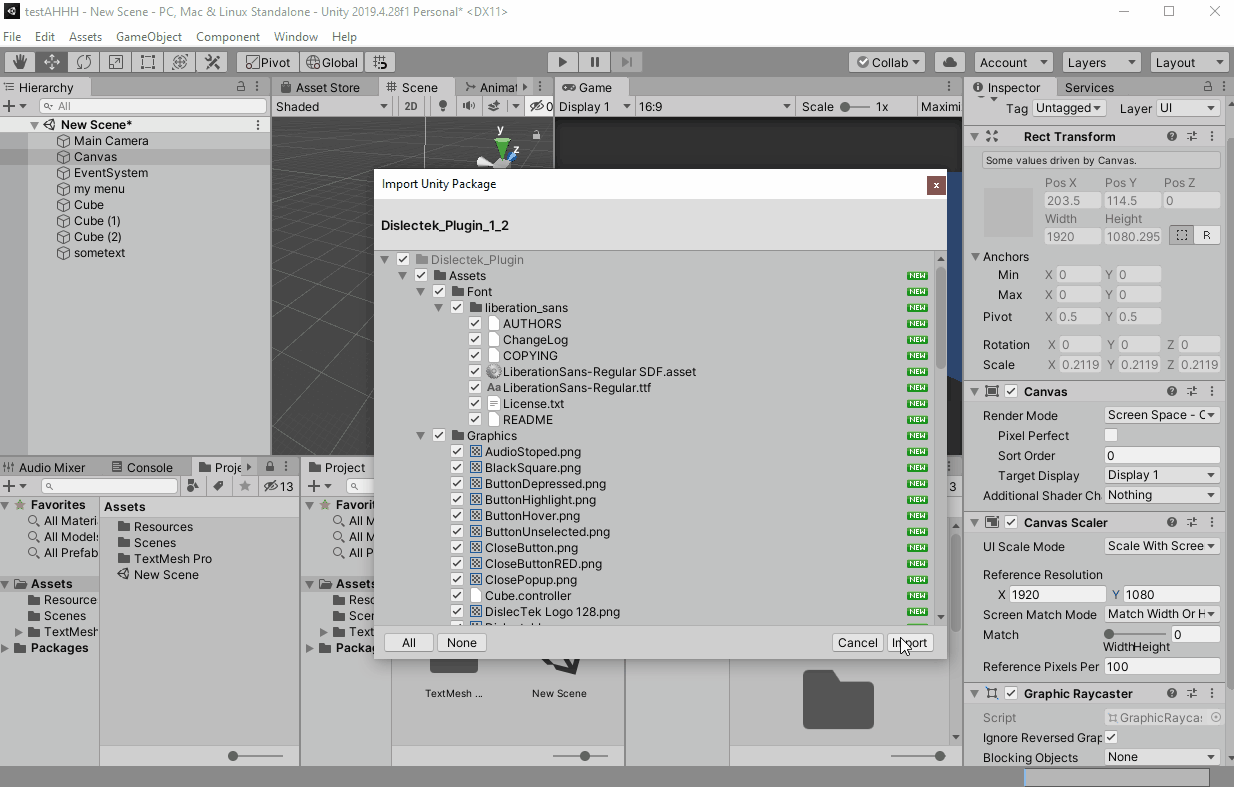Screen dimensions: 1234x787
Task: Open the Assets menu
Action: coord(85,37)
